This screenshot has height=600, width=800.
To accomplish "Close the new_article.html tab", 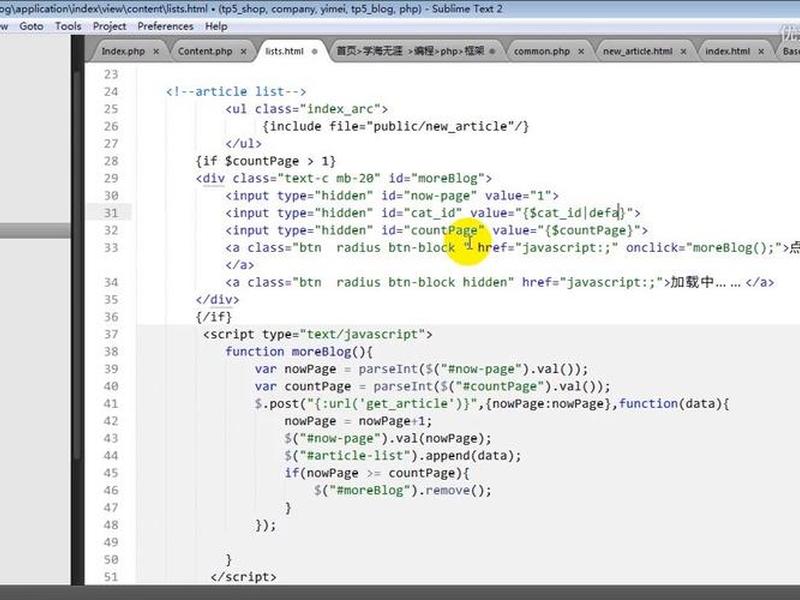I will 683,52.
